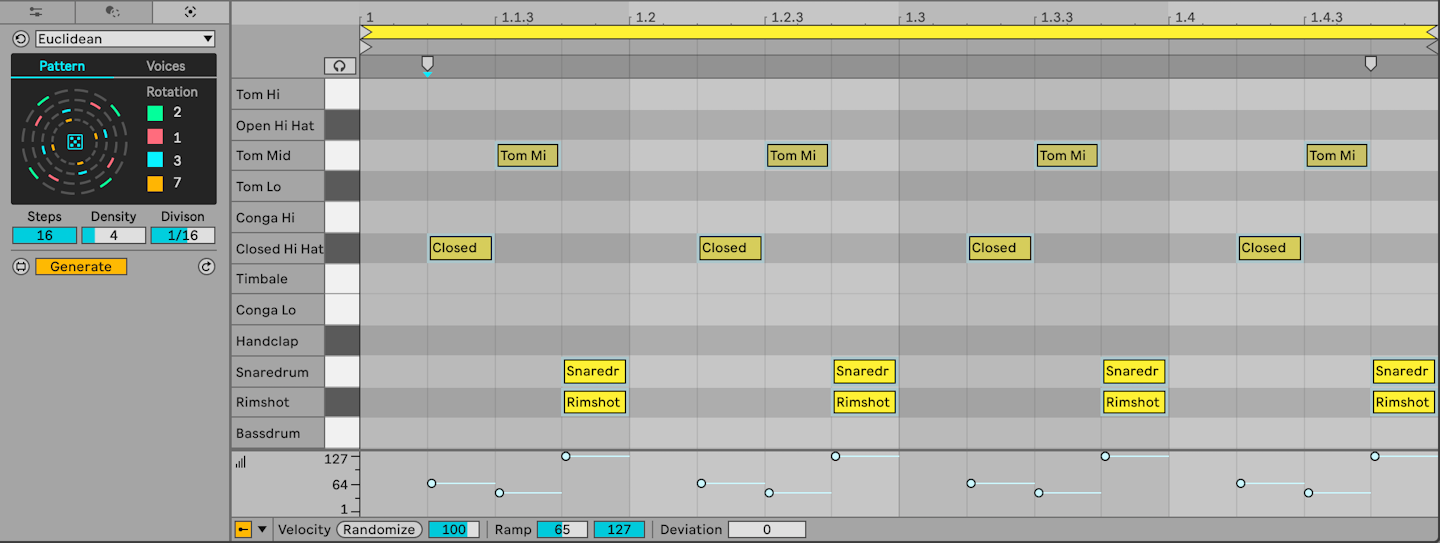Select rotation value 3 of cyan voice

pyautogui.click(x=178, y=160)
